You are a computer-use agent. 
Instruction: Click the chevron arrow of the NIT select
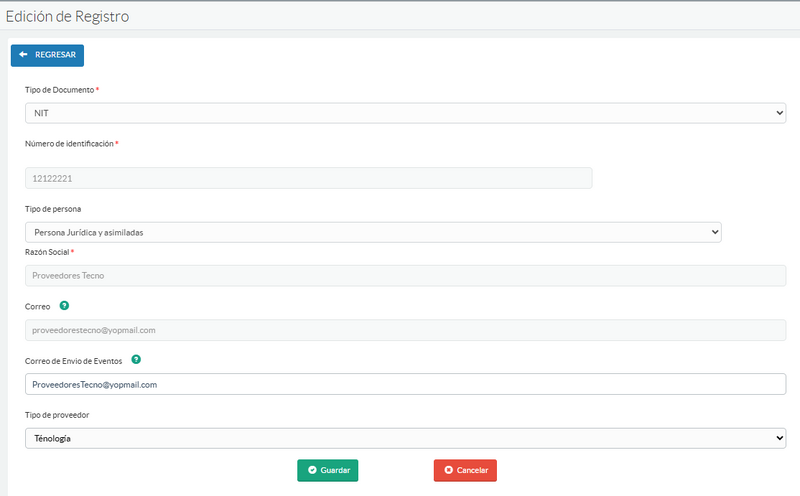coord(779,113)
